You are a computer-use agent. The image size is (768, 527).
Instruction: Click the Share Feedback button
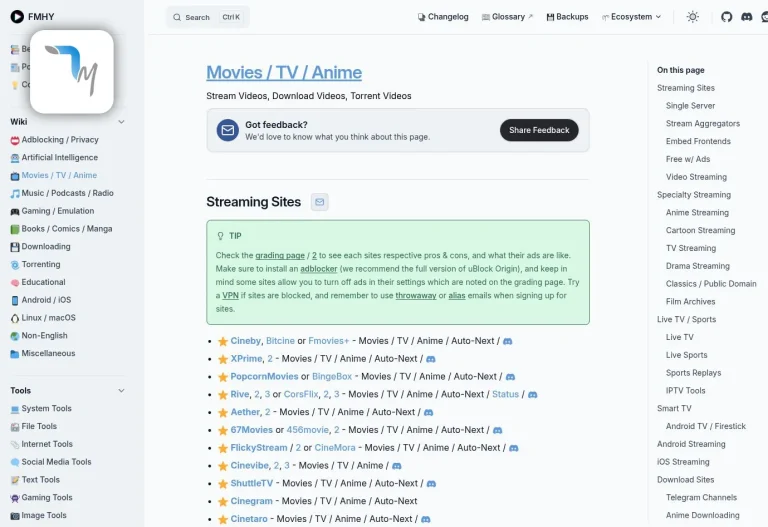coord(539,130)
